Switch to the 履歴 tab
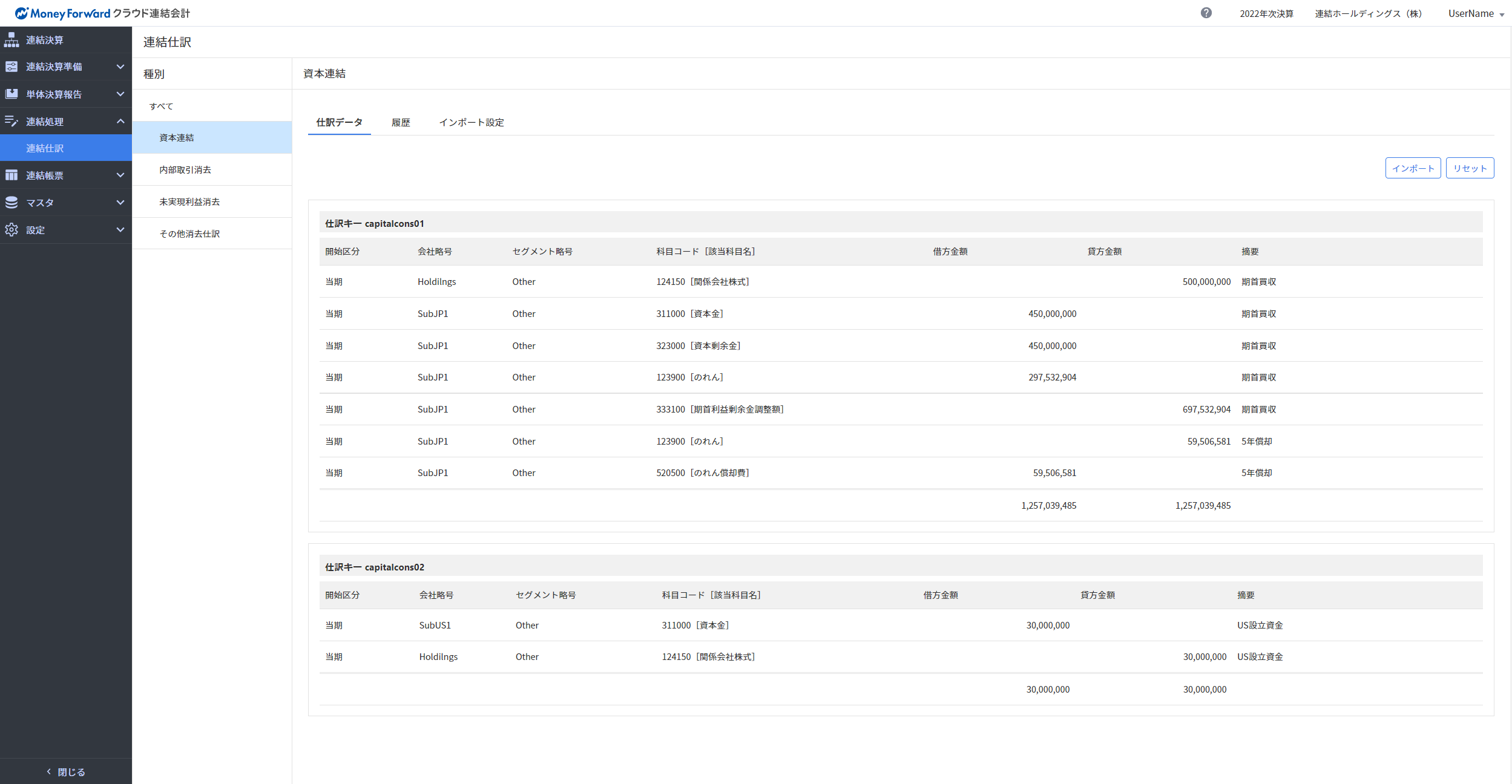Viewport: 1512px width, 784px height. point(400,123)
